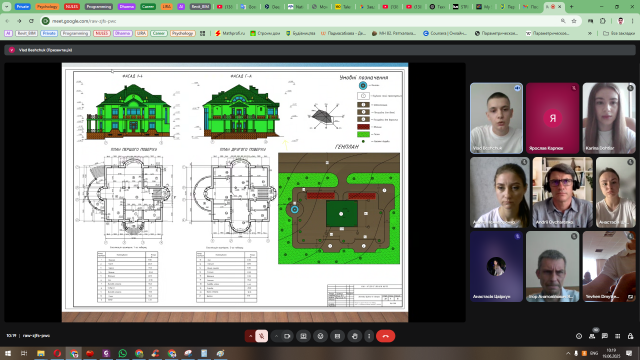Screen dimensions: 640x360
Task: Open Chrome extensions puzzle icon
Action: 603,21
